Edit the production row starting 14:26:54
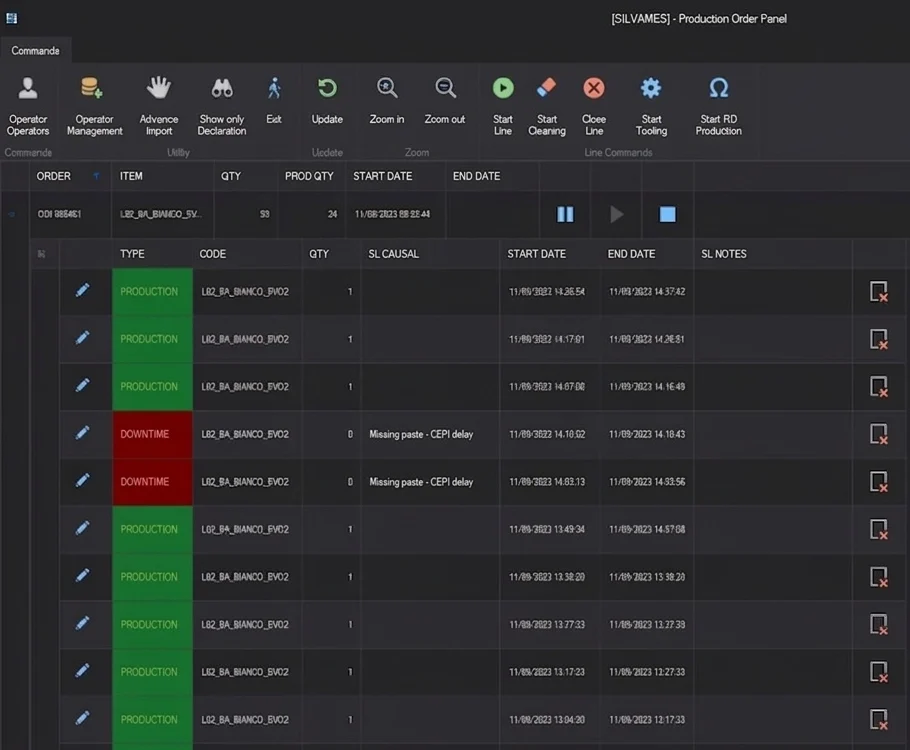The image size is (910, 750). click(82, 290)
